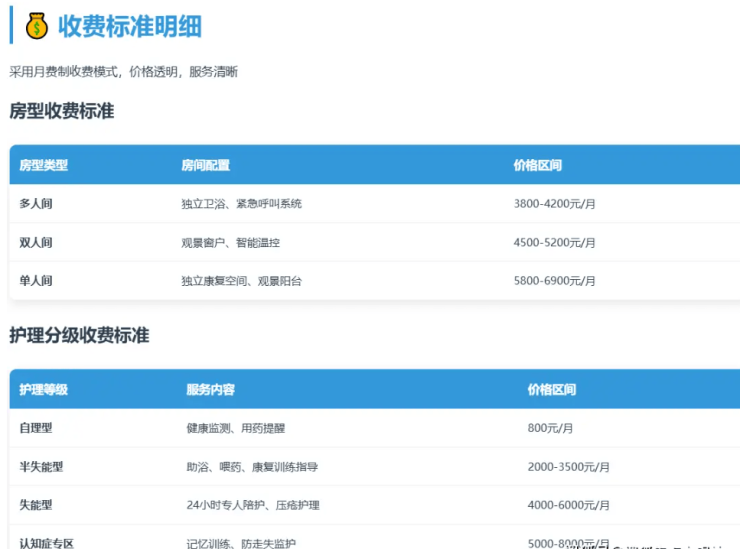
Task: Click the 5800-6900元/月 price cell
Action: 554,281
